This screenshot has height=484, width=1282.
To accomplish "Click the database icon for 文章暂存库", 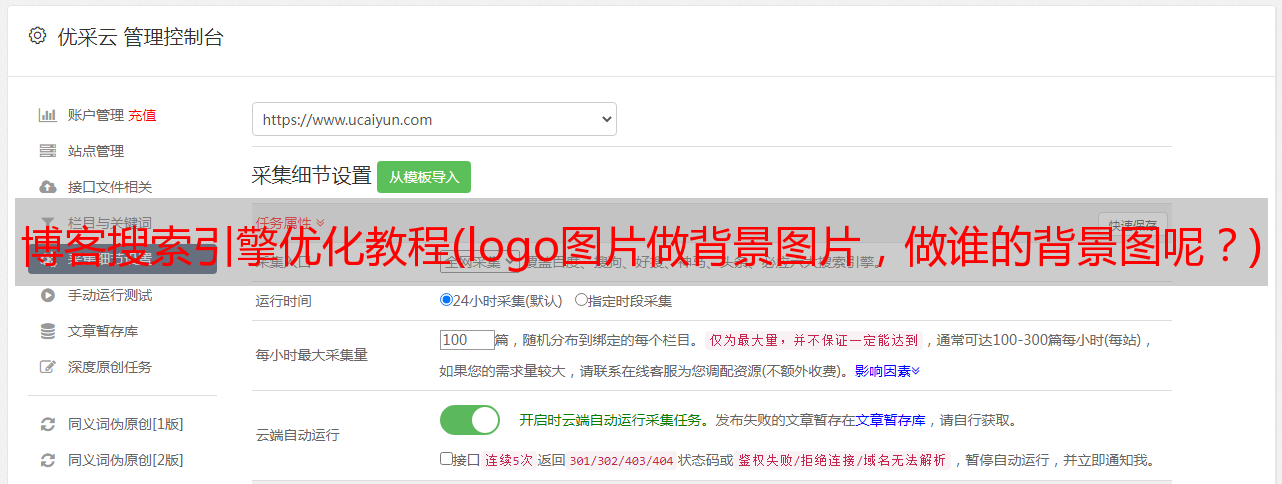I will pyautogui.click(x=47, y=331).
